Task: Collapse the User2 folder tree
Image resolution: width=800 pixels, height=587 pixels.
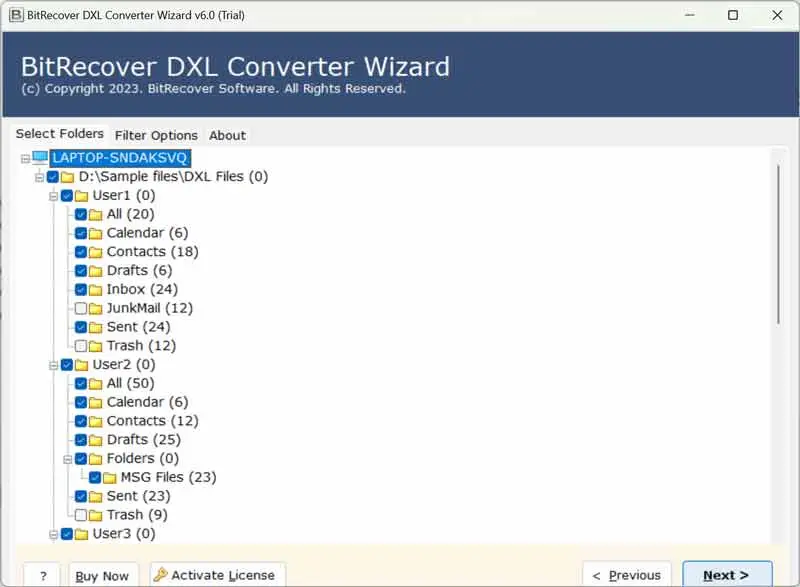Action: point(53,365)
